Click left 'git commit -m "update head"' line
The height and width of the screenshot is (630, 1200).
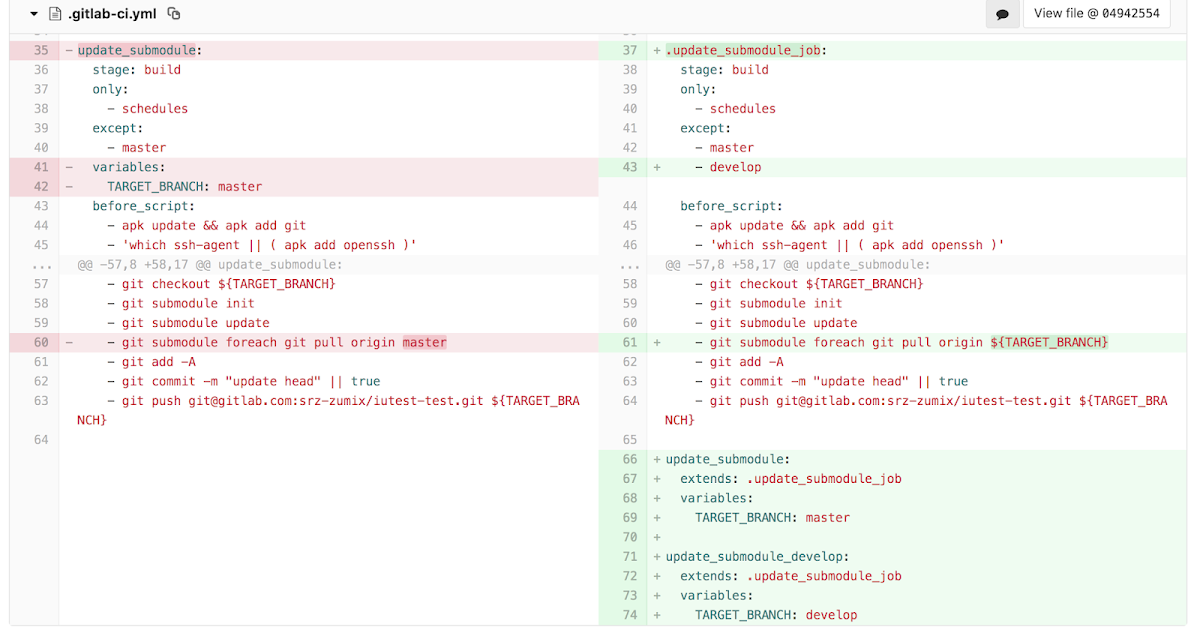[244, 381]
